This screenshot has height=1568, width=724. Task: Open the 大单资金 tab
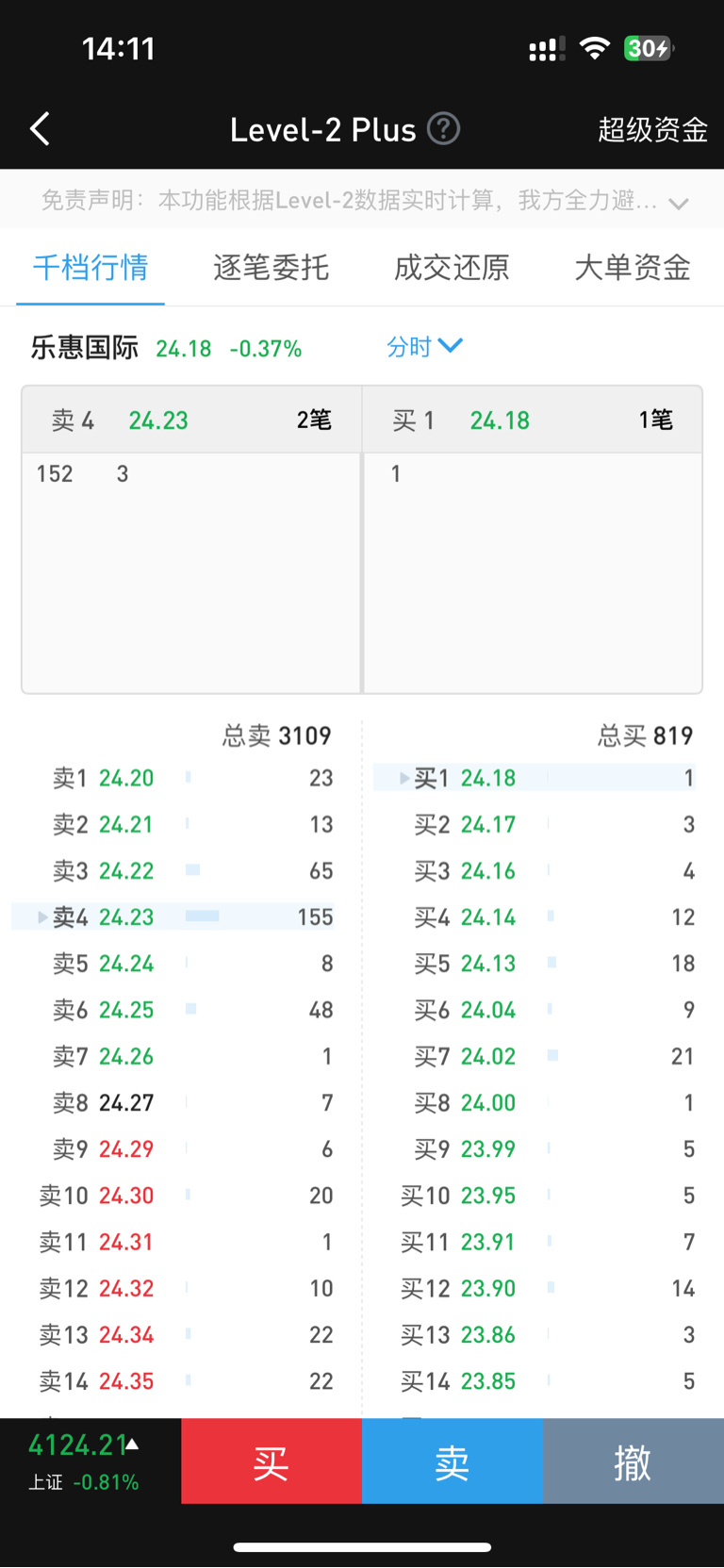pos(632,268)
